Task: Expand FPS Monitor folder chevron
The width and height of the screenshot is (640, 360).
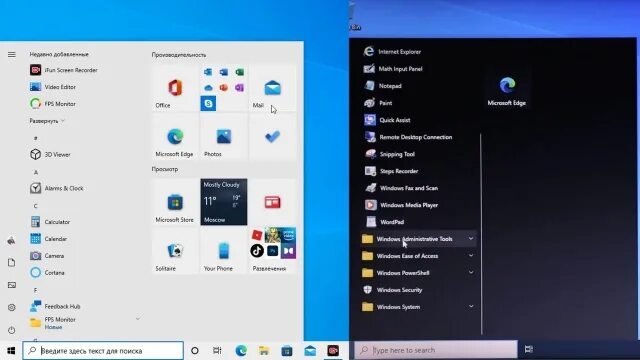Action: point(138,318)
